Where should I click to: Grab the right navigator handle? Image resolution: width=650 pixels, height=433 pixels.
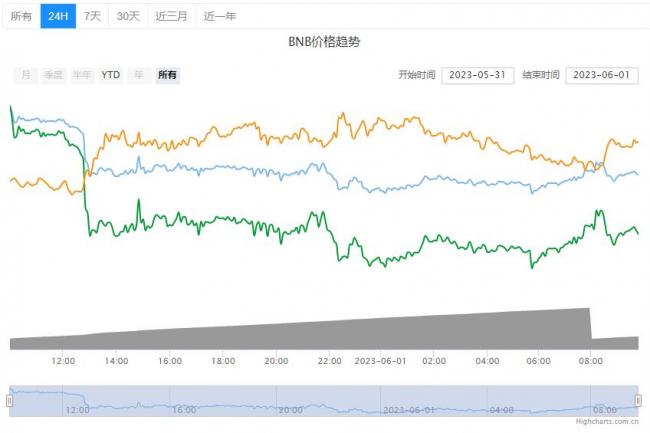[637, 400]
